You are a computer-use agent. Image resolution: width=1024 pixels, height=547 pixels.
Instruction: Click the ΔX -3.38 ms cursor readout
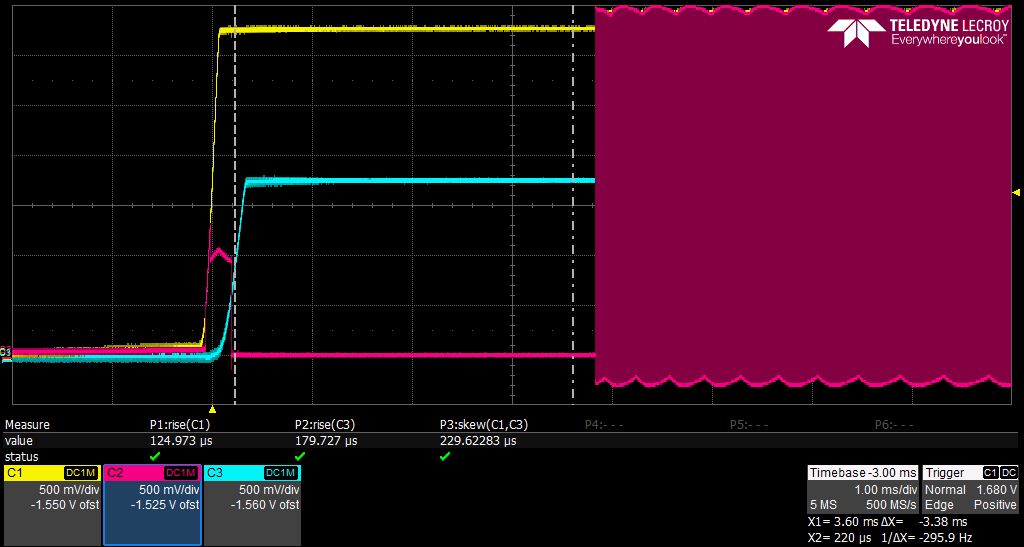(922, 522)
